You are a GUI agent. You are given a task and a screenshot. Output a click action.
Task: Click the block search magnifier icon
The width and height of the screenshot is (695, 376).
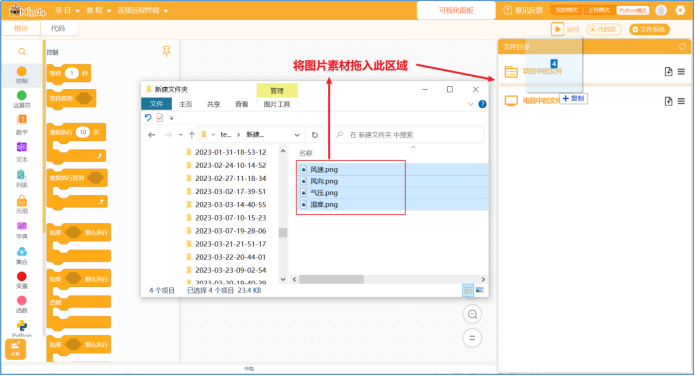click(x=22, y=52)
